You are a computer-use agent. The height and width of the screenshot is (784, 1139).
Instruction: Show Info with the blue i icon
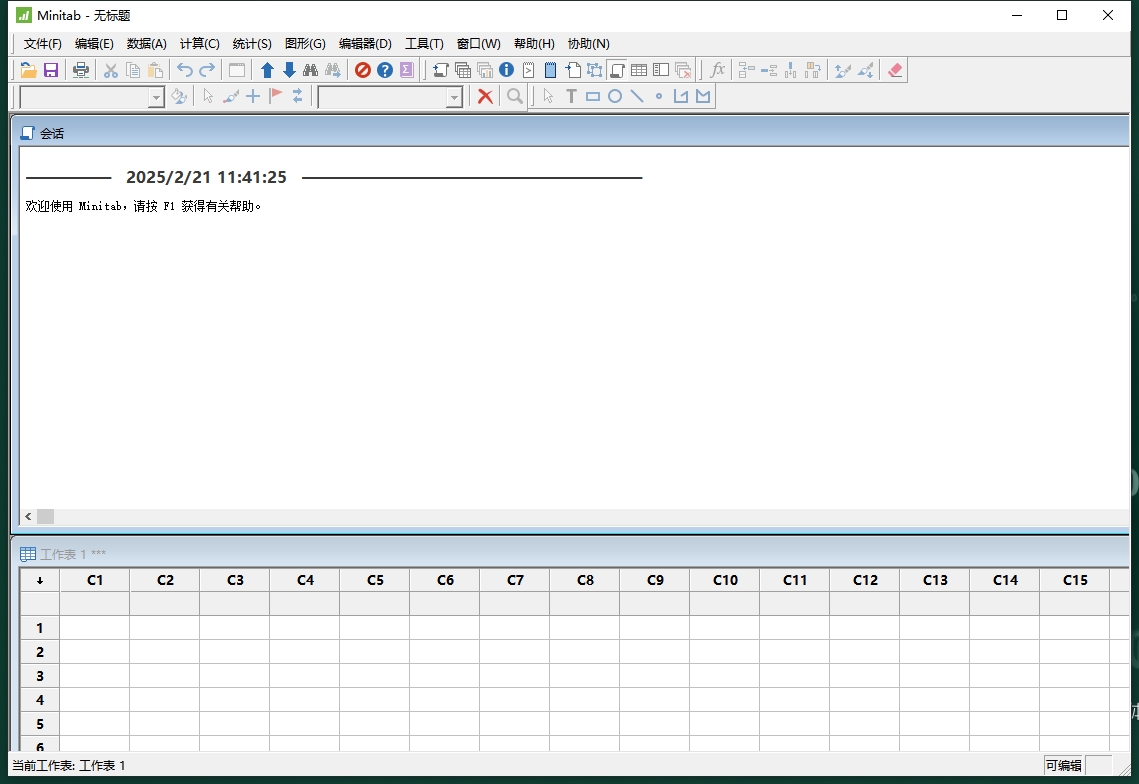pos(506,70)
